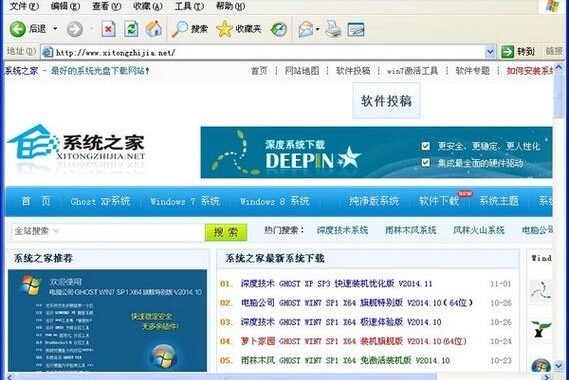This screenshot has height=380, width=569.
Task: Click the address bar URL field
Action: (x=269, y=53)
